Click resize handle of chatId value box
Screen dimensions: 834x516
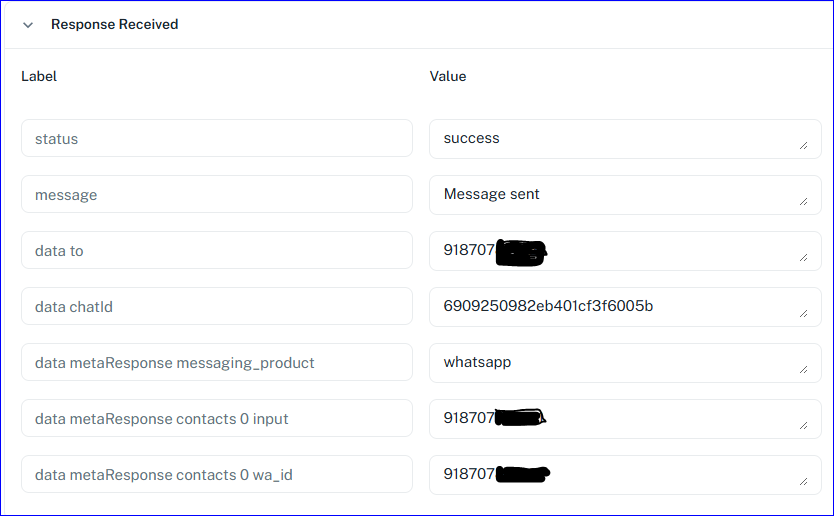pos(803,314)
